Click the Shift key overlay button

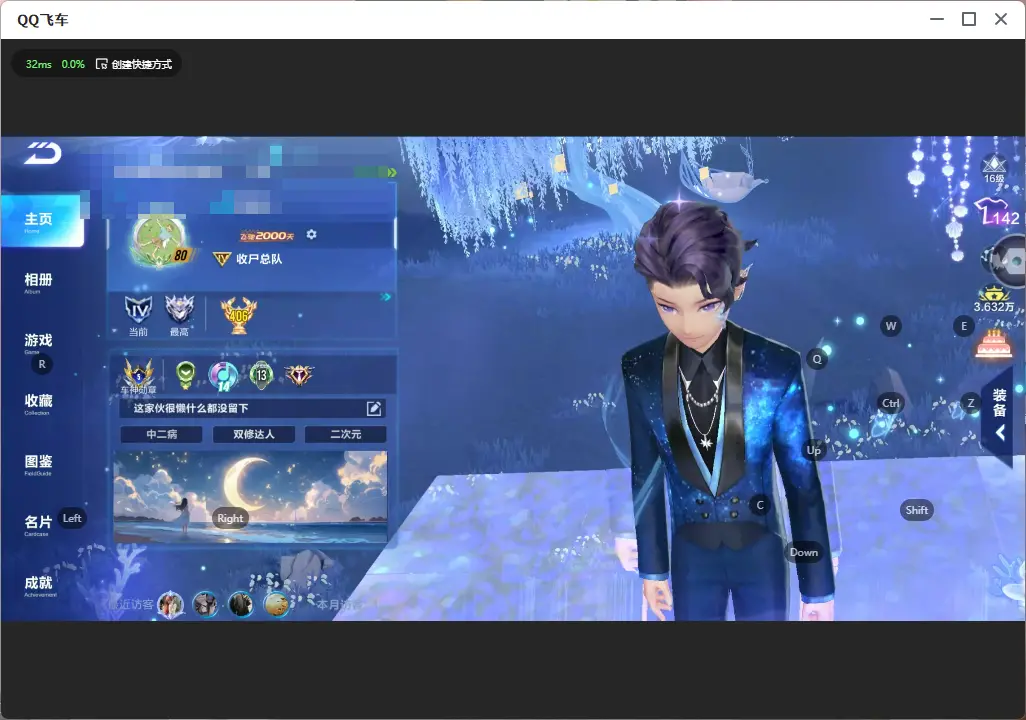pyautogui.click(x=917, y=510)
